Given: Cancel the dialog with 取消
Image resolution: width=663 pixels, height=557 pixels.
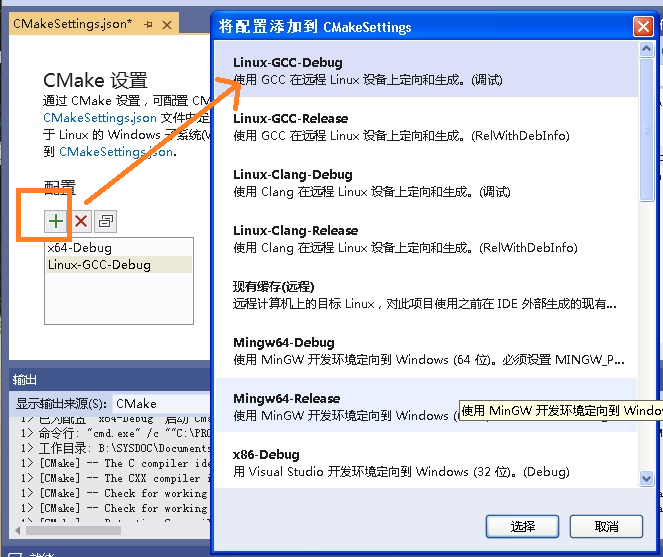Looking at the screenshot, I should pyautogui.click(x=606, y=527).
